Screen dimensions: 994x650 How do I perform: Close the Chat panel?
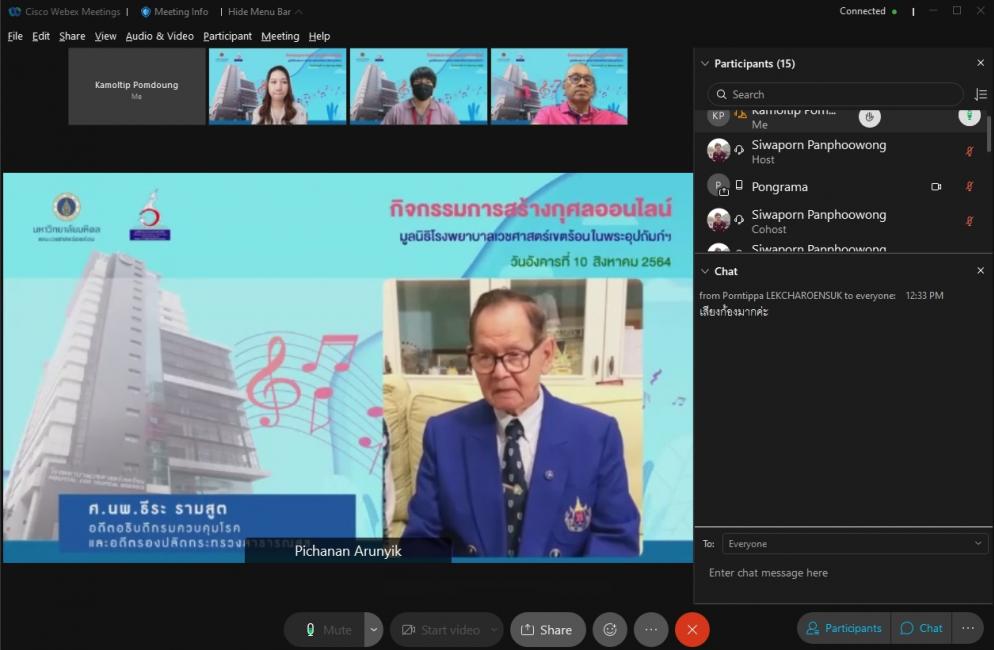(980, 270)
